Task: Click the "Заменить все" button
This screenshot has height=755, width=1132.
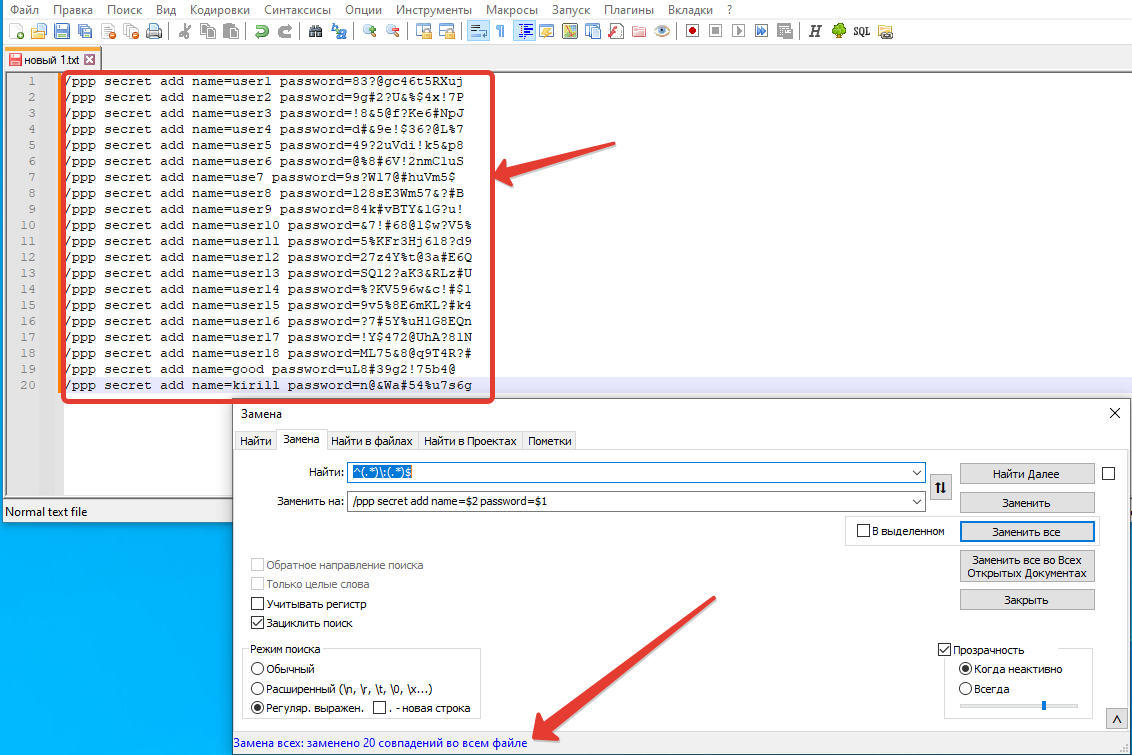Action: (x=1027, y=531)
